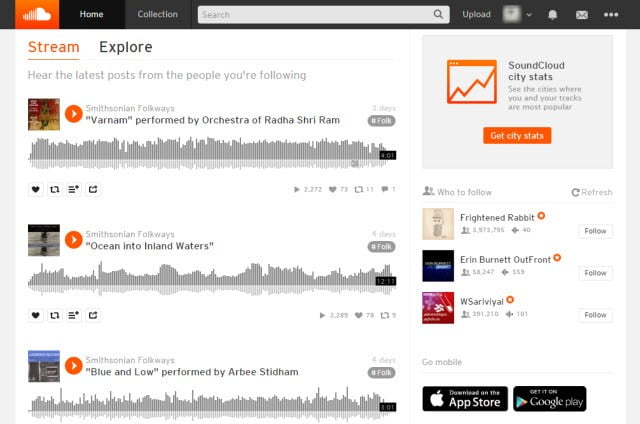Click the Get city stats button

coord(517,135)
